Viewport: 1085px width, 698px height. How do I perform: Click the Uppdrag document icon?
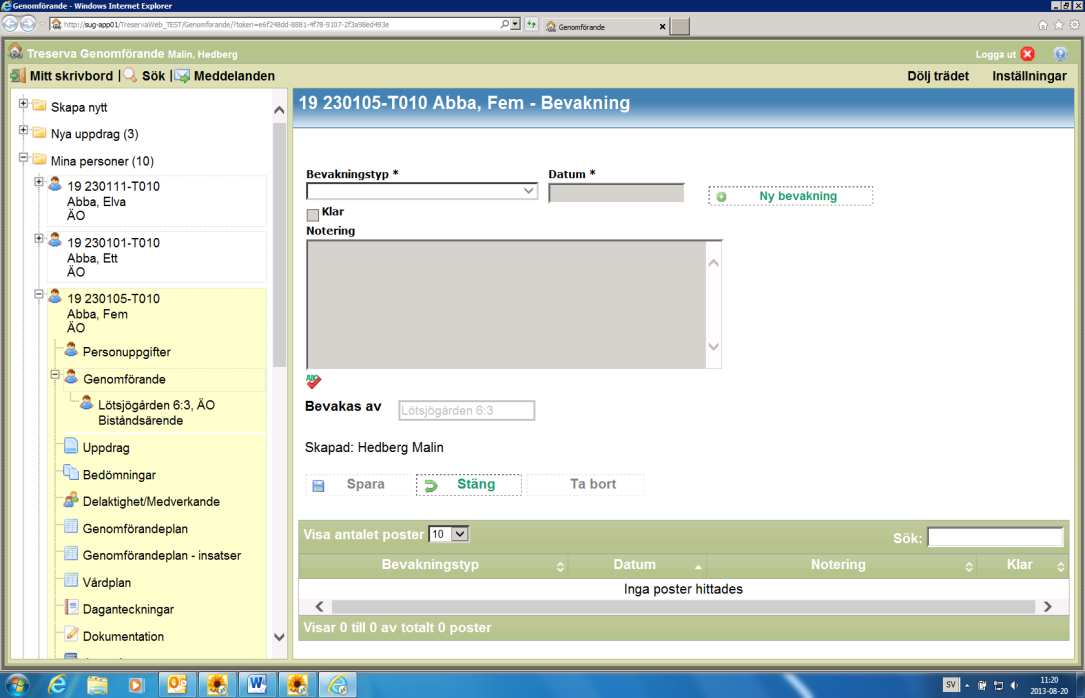pos(71,446)
